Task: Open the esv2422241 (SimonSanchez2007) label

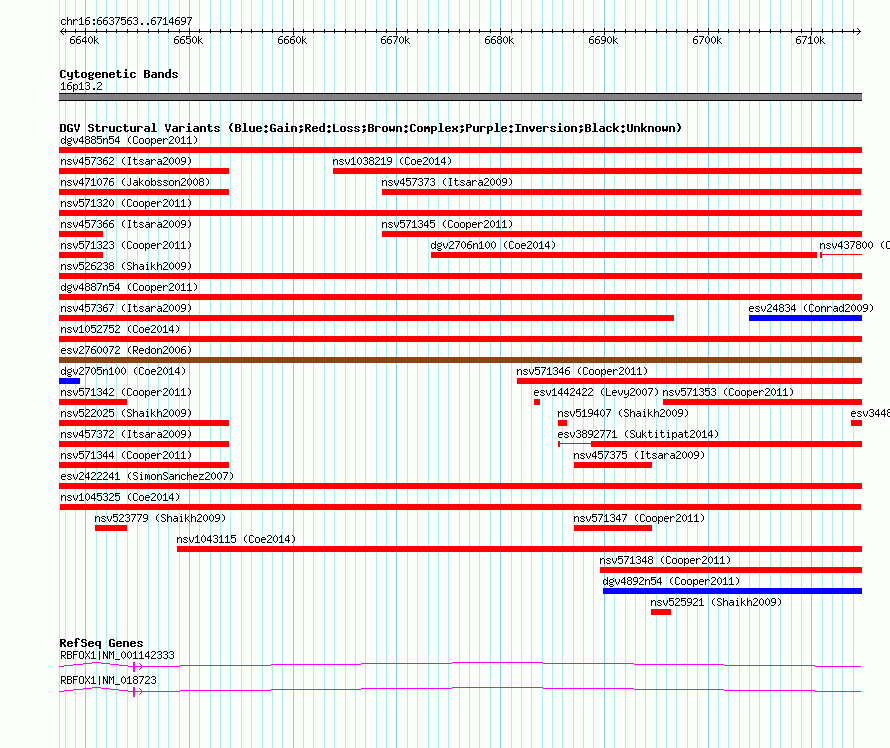Action: (147, 476)
